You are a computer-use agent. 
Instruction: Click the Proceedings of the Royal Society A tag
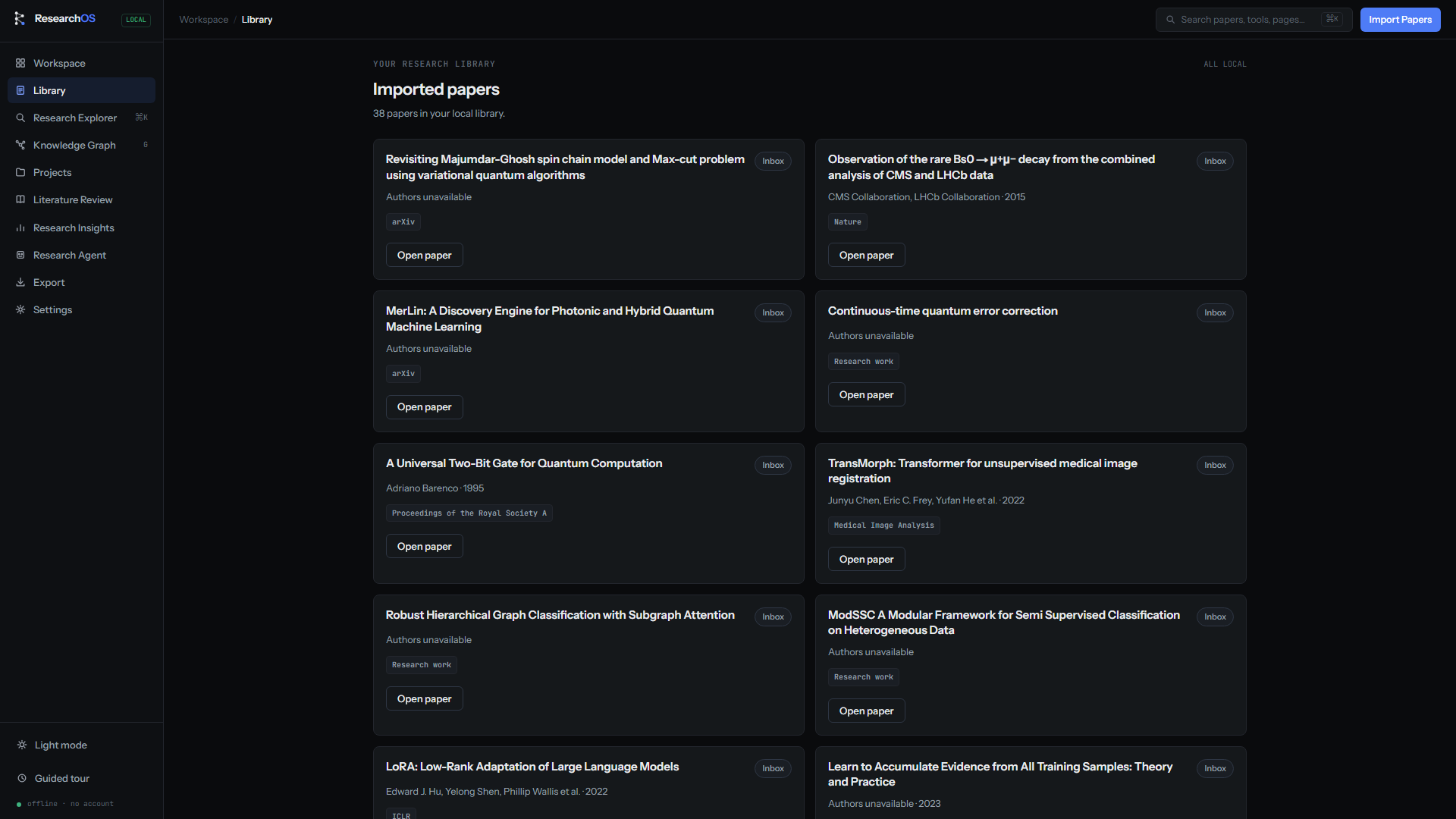coord(469,513)
